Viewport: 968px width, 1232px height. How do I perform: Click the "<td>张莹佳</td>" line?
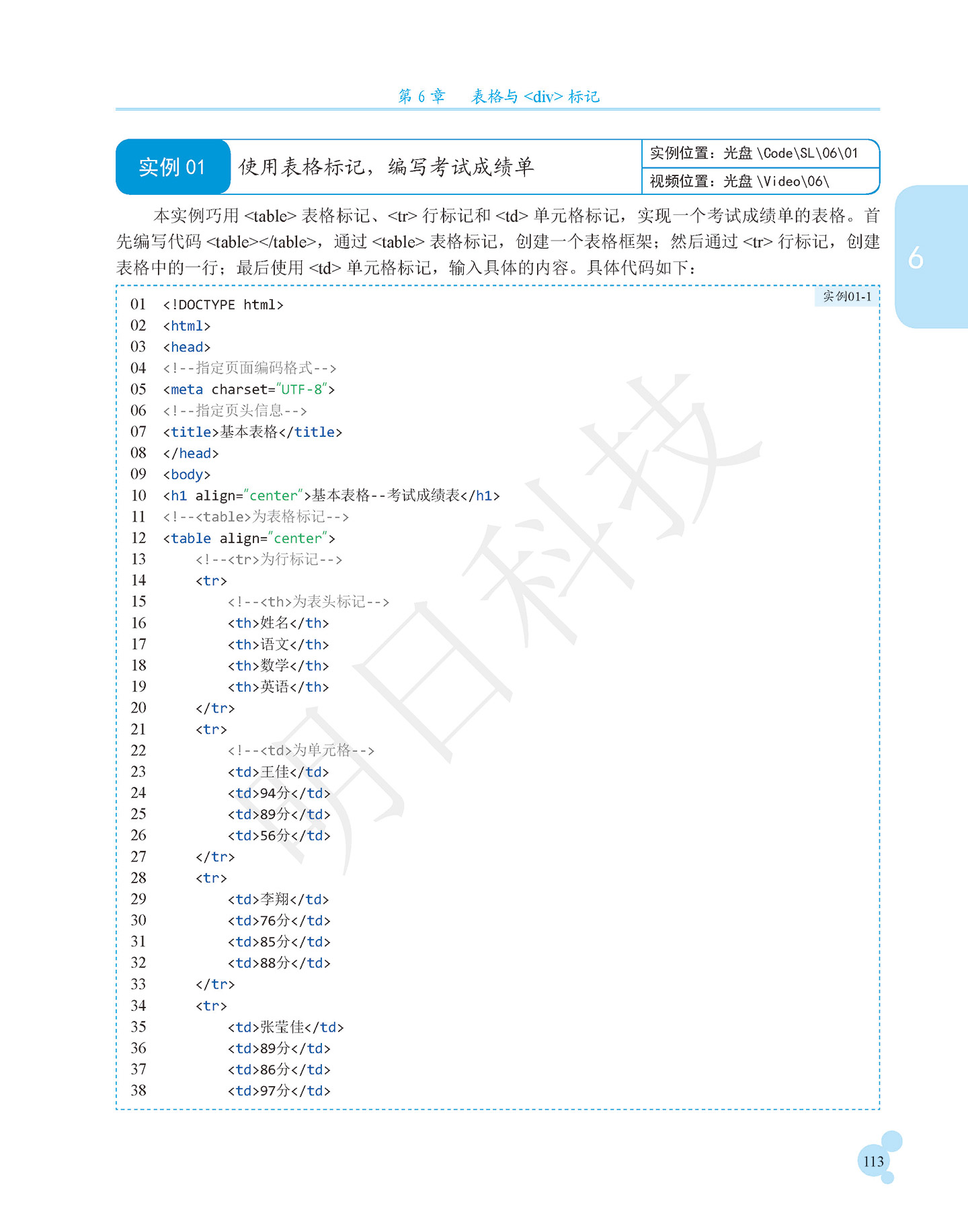(x=286, y=1027)
